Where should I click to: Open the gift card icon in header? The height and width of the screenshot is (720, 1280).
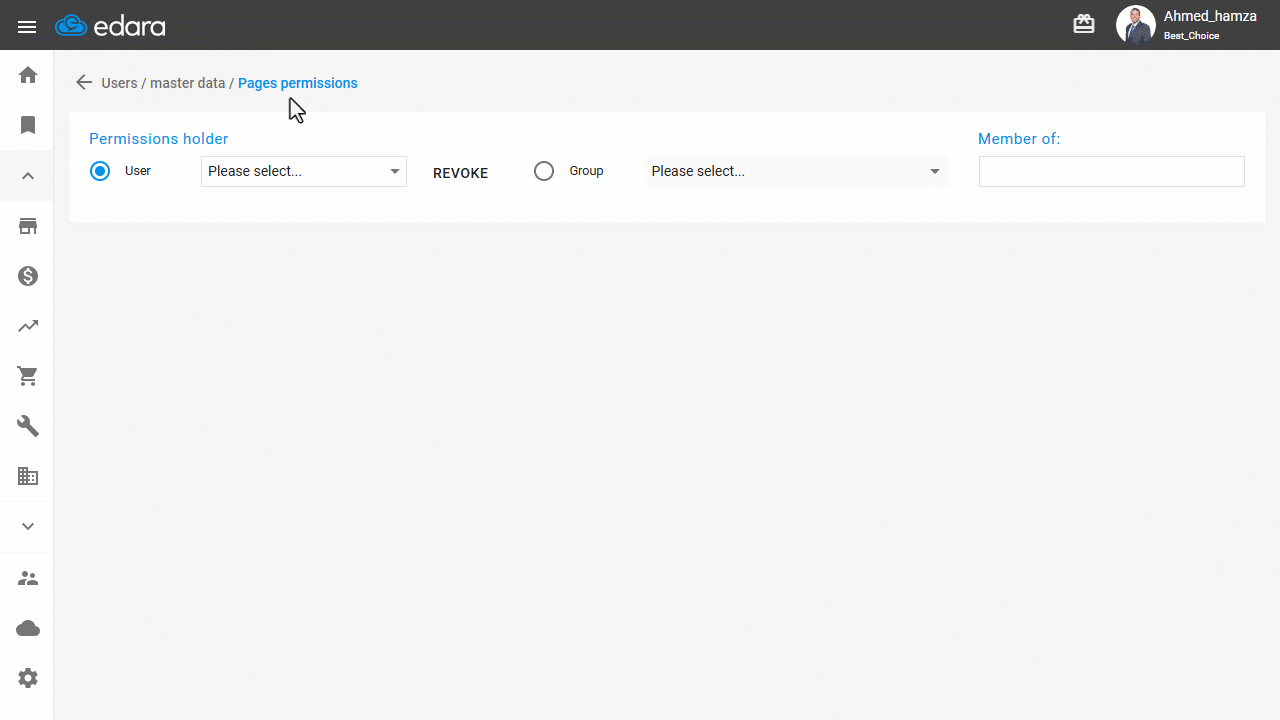[1084, 24]
